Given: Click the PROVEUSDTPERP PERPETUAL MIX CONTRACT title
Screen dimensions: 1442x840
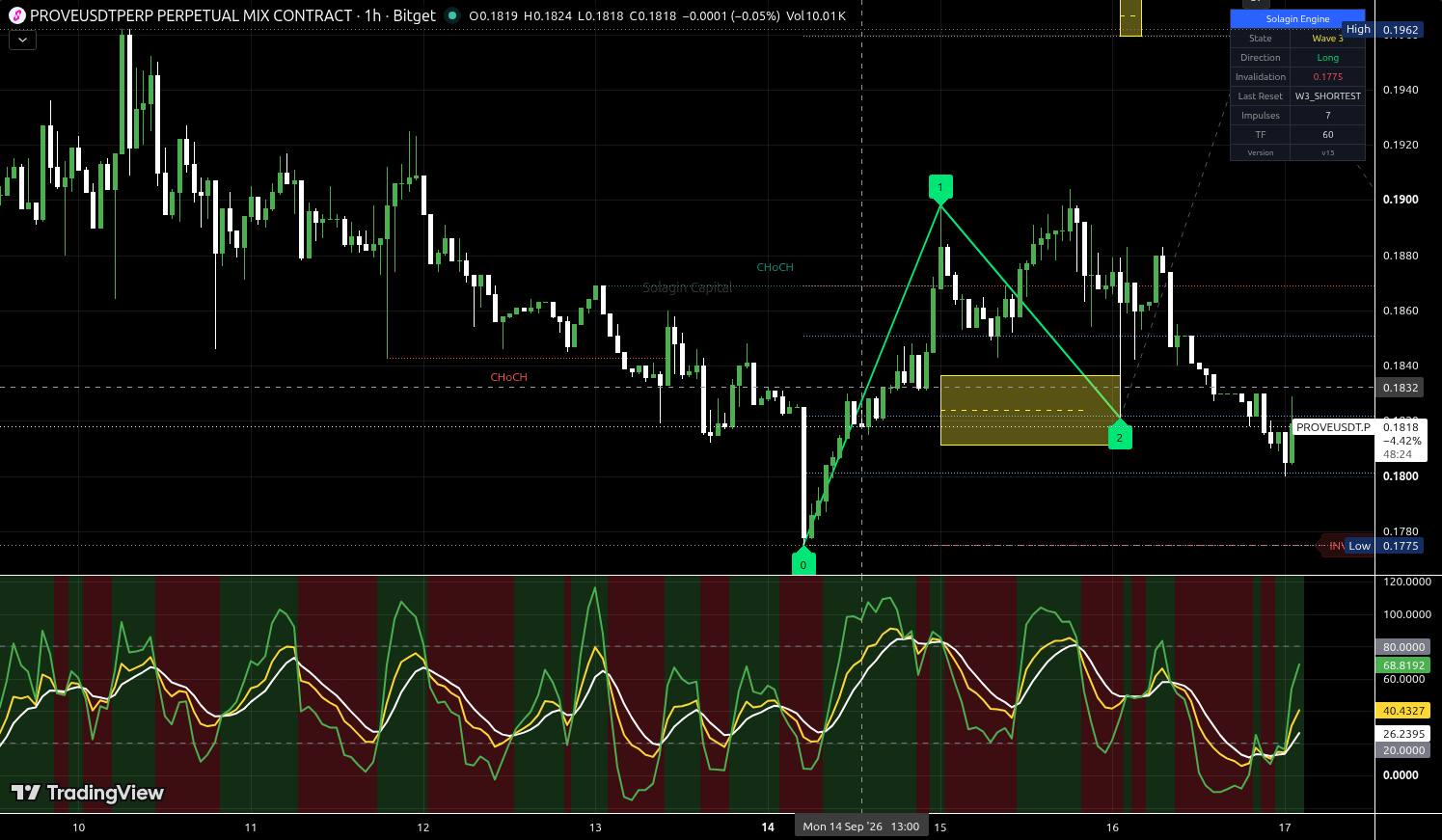Looking at the screenshot, I should (x=191, y=15).
